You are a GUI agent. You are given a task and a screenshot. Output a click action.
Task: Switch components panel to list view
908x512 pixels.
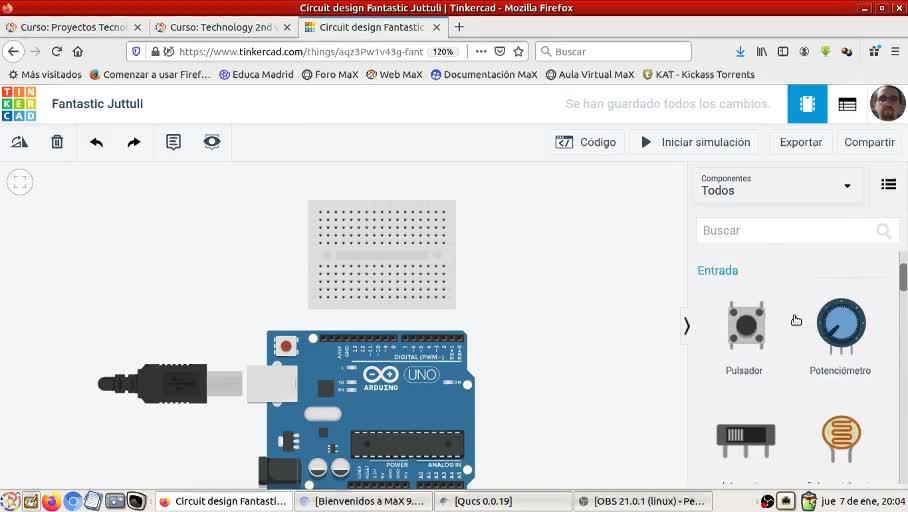coord(888,185)
